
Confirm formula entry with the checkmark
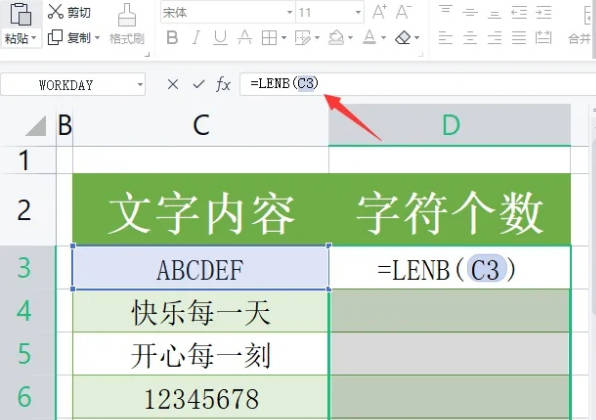pos(198,84)
